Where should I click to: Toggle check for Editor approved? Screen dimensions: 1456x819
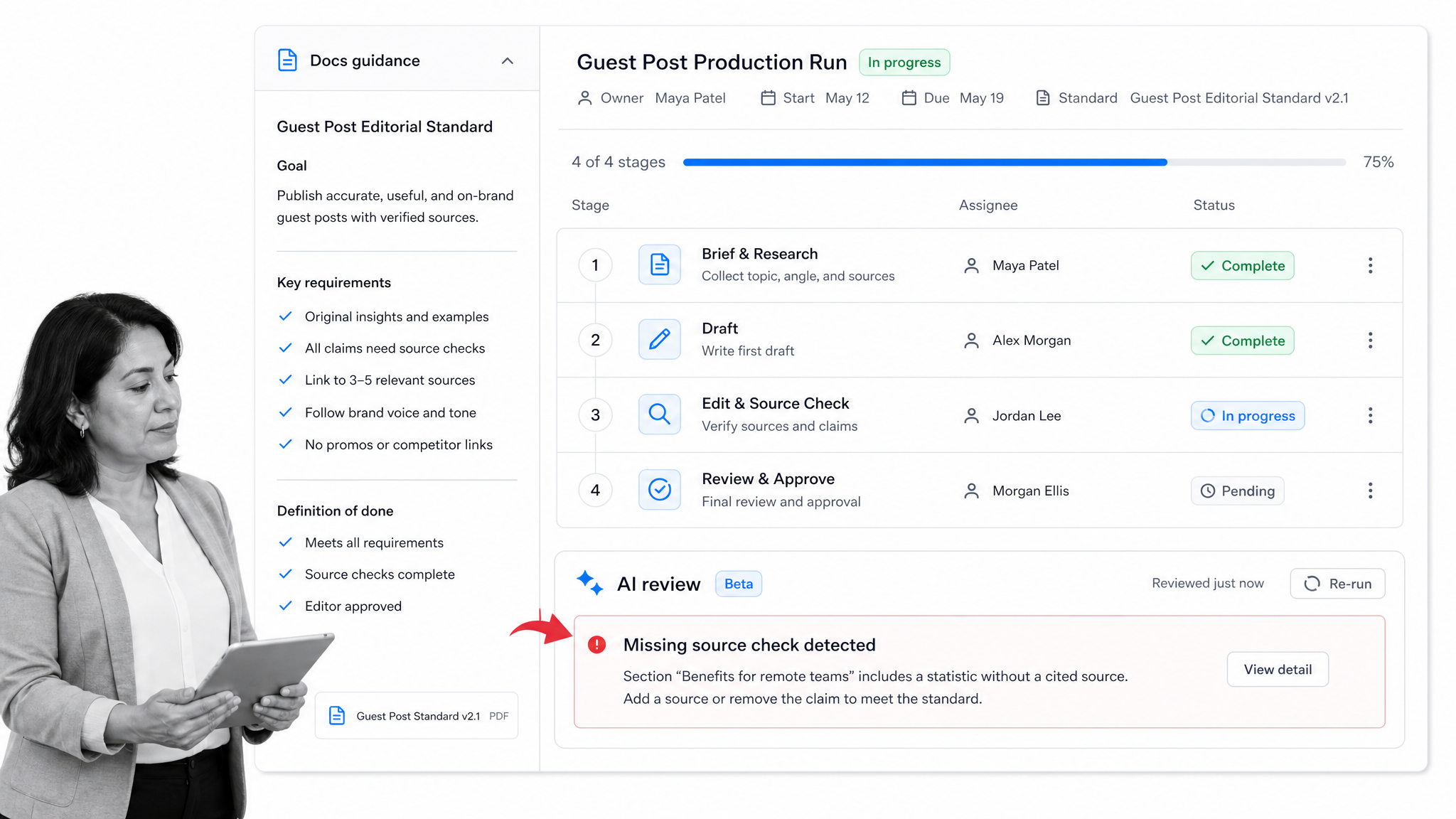(x=286, y=606)
